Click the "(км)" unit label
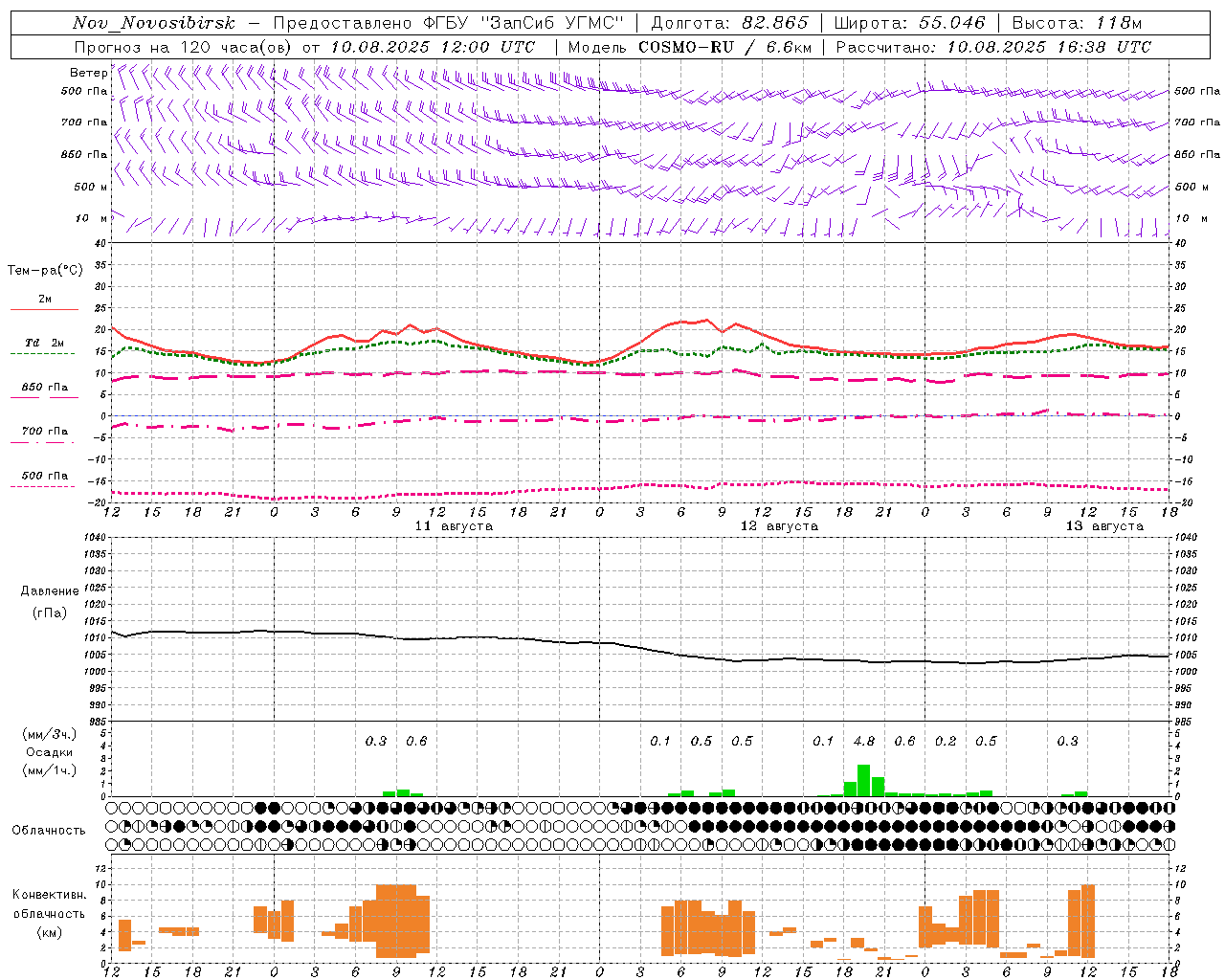The height and width of the screenshot is (980, 1225). click(x=50, y=931)
